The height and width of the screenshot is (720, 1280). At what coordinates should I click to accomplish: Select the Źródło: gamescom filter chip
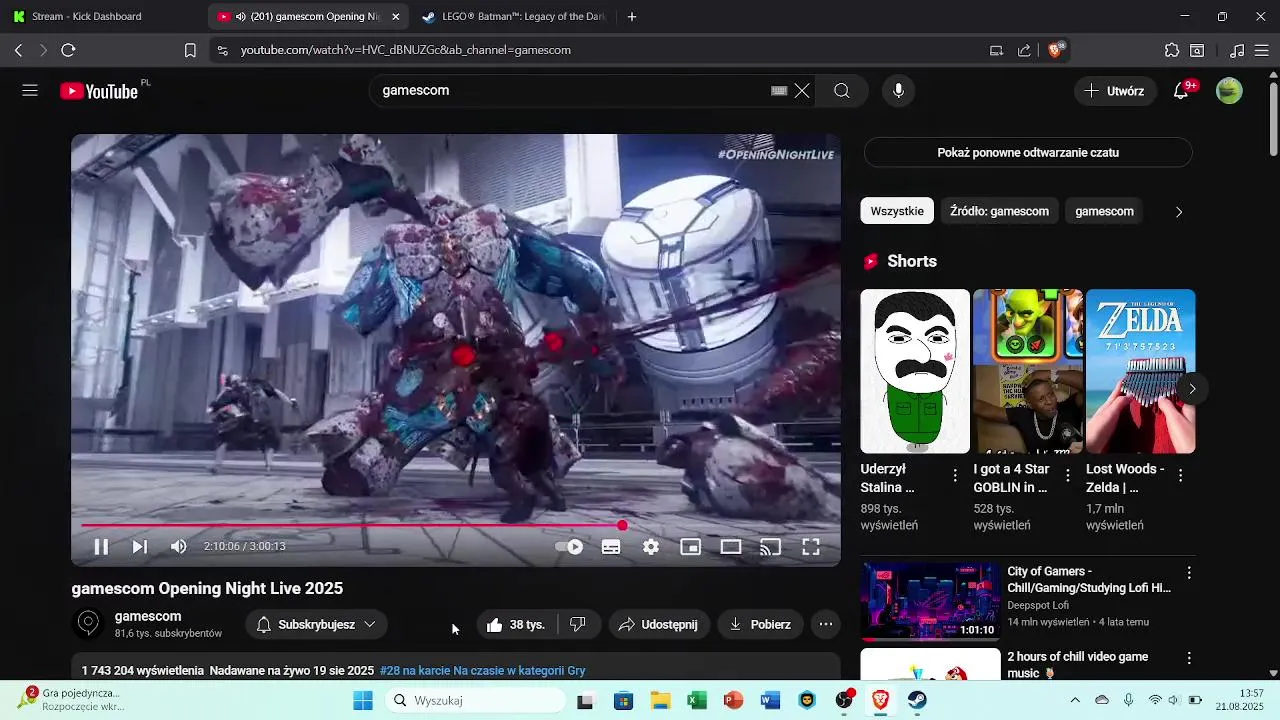(999, 211)
